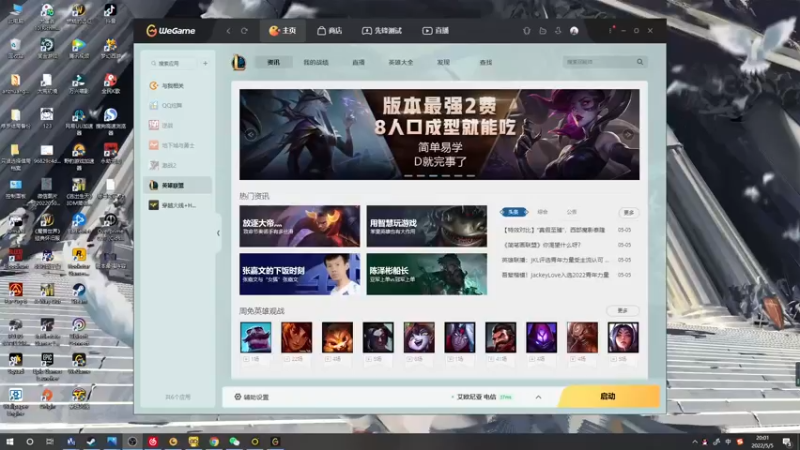The height and width of the screenshot is (450, 800).
Task: Select the QQ game entry in sidebar
Action: tap(178, 106)
